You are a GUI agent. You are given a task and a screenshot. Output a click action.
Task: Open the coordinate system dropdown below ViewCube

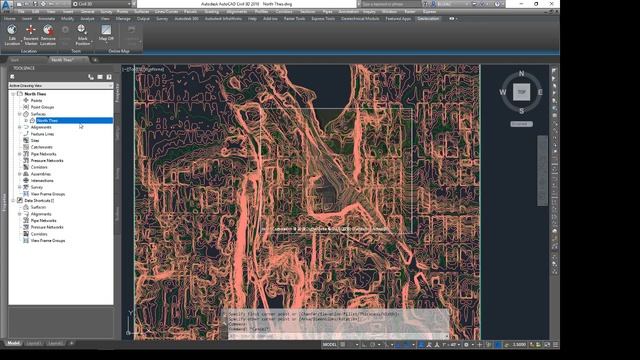(521, 124)
